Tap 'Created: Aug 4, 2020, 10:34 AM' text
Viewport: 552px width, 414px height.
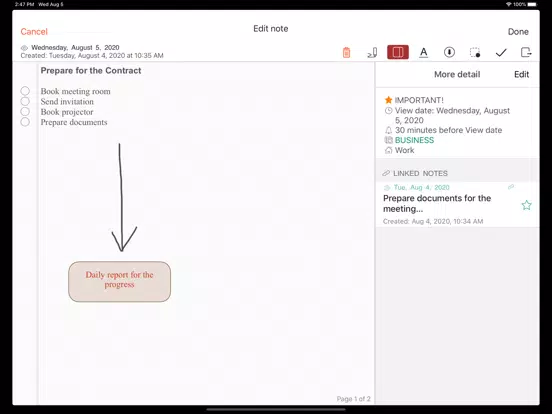pos(433,221)
